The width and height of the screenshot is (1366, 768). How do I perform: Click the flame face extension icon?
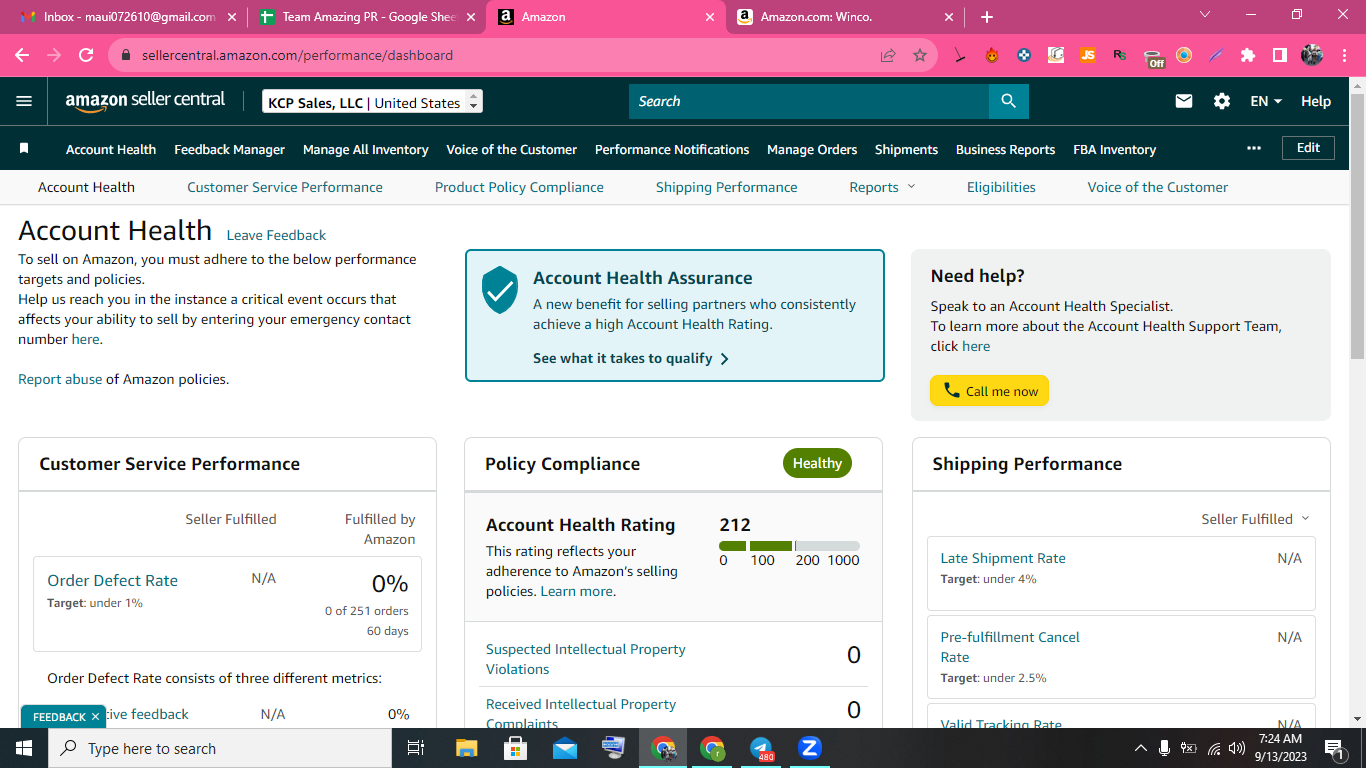pos(992,56)
